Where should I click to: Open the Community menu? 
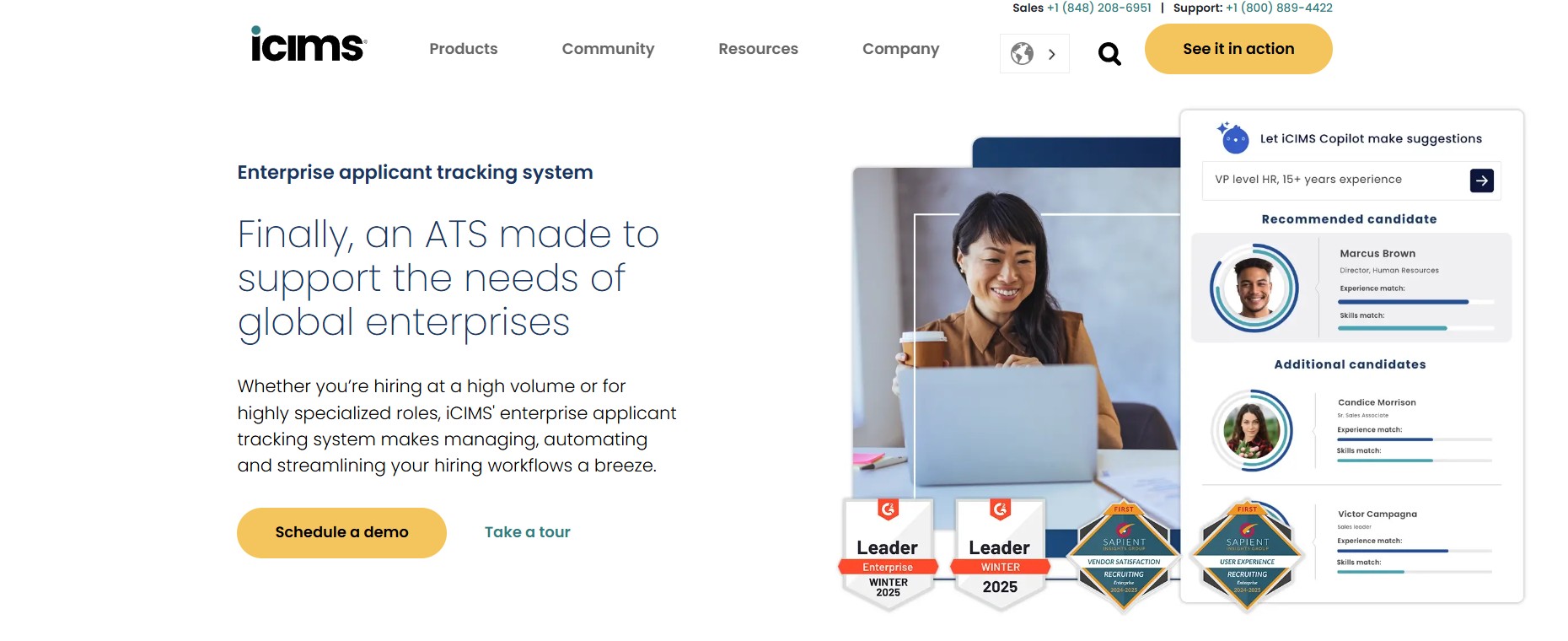click(608, 49)
